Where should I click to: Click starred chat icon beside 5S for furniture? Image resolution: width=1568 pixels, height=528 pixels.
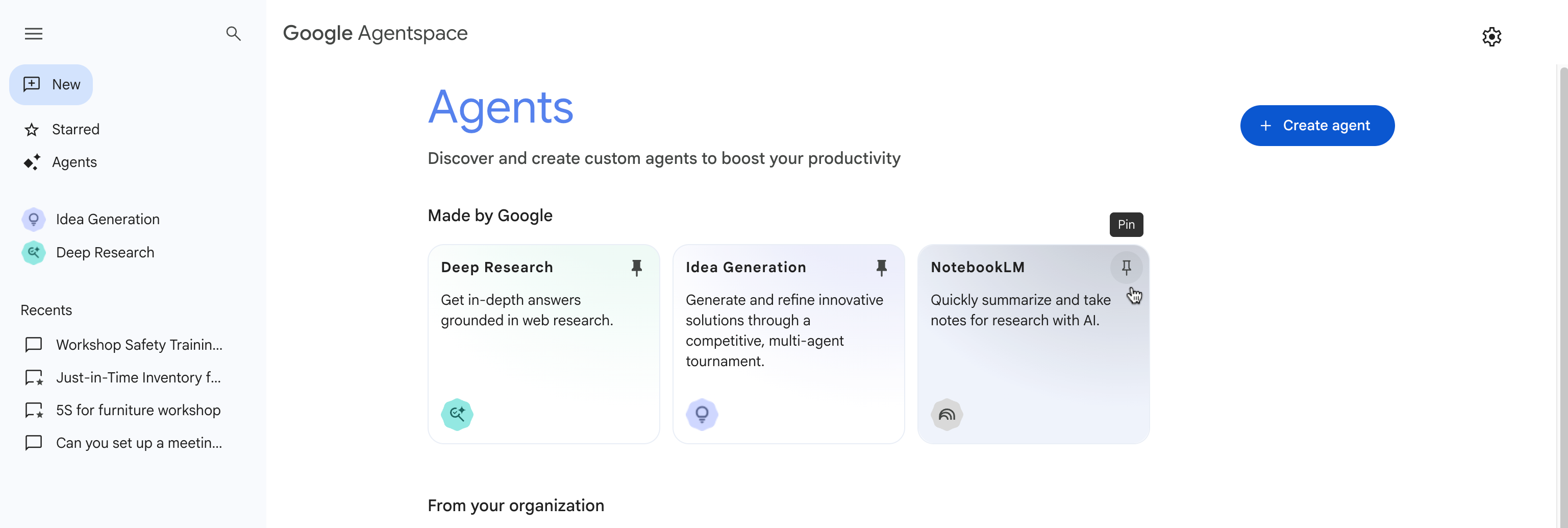pyautogui.click(x=34, y=410)
